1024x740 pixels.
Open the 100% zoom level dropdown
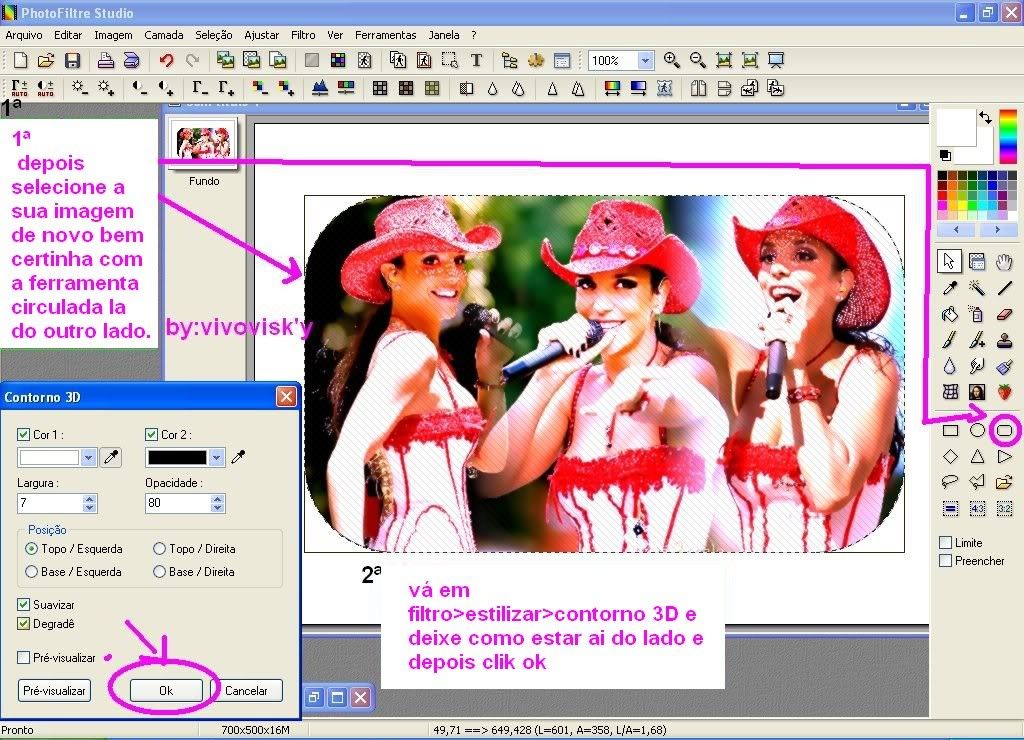click(x=645, y=60)
